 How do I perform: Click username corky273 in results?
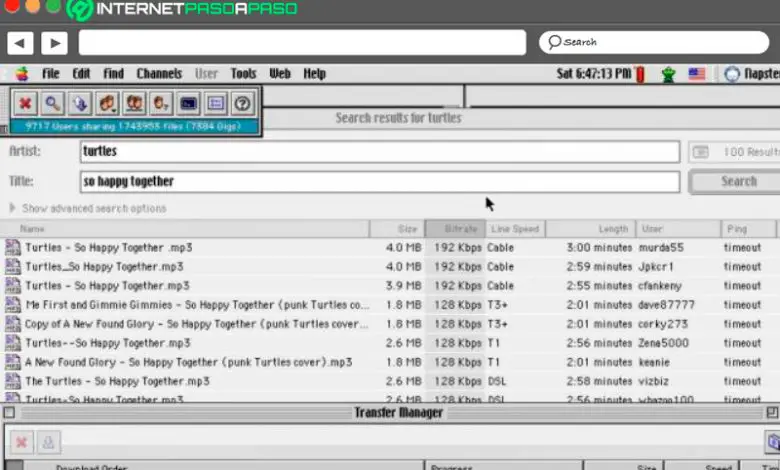point(663,324)
